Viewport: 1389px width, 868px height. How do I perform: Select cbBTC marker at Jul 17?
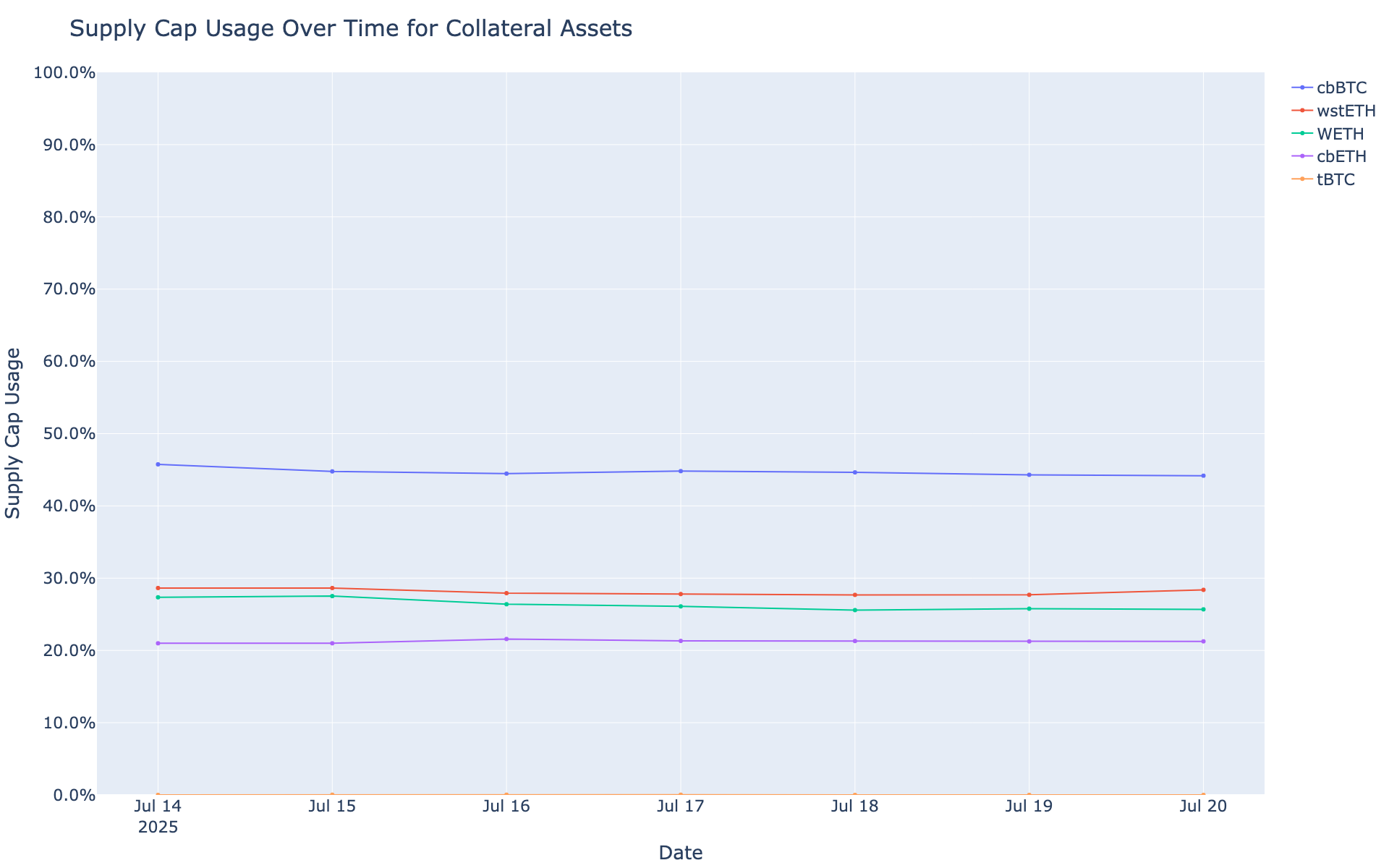click(681, 472)
